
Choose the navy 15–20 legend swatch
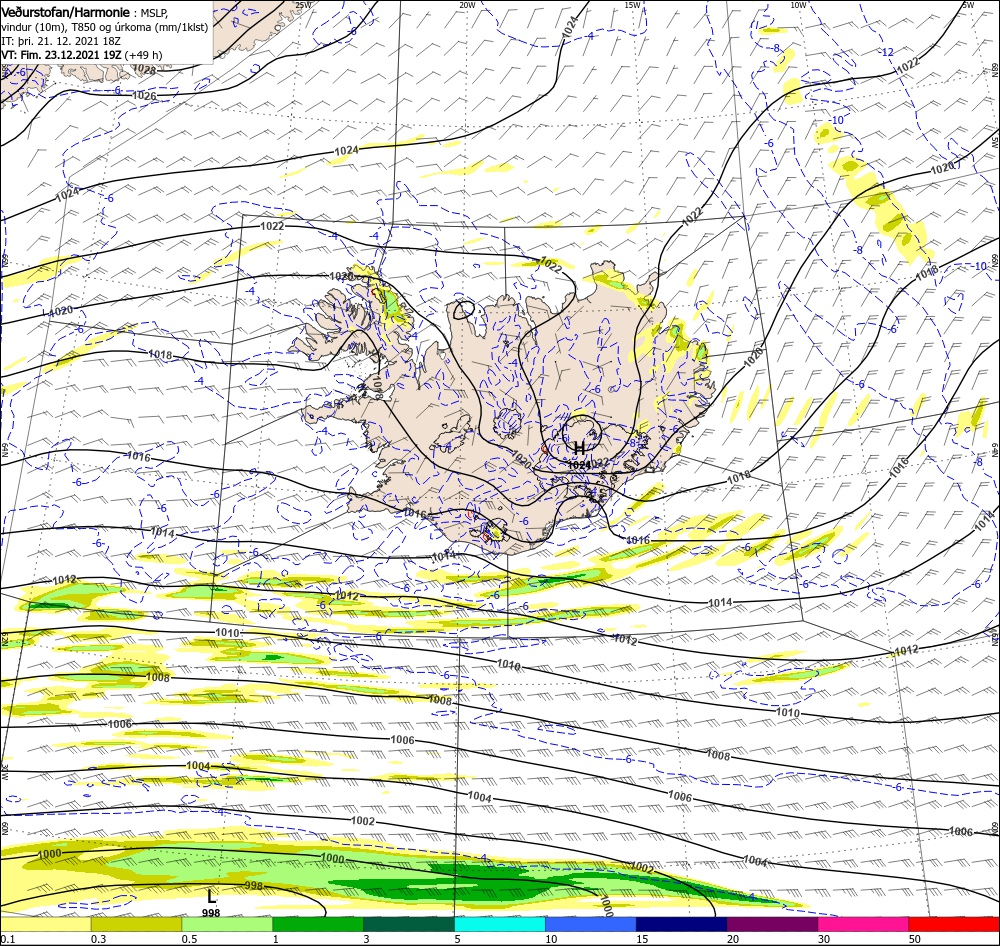point(682,924)
